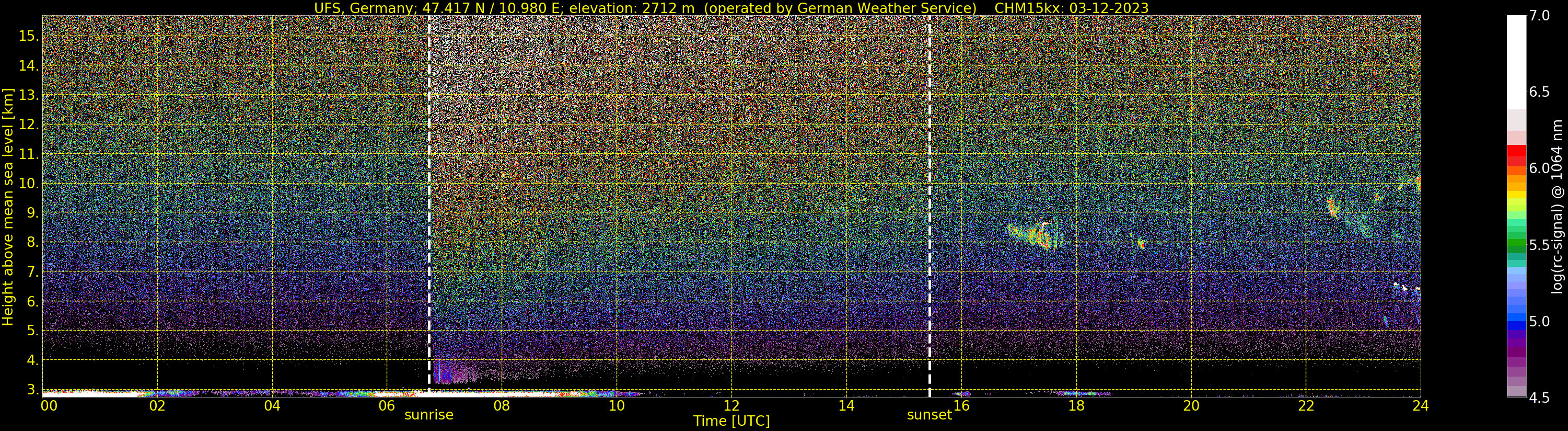Click the '08' time axis tick label

502,406
